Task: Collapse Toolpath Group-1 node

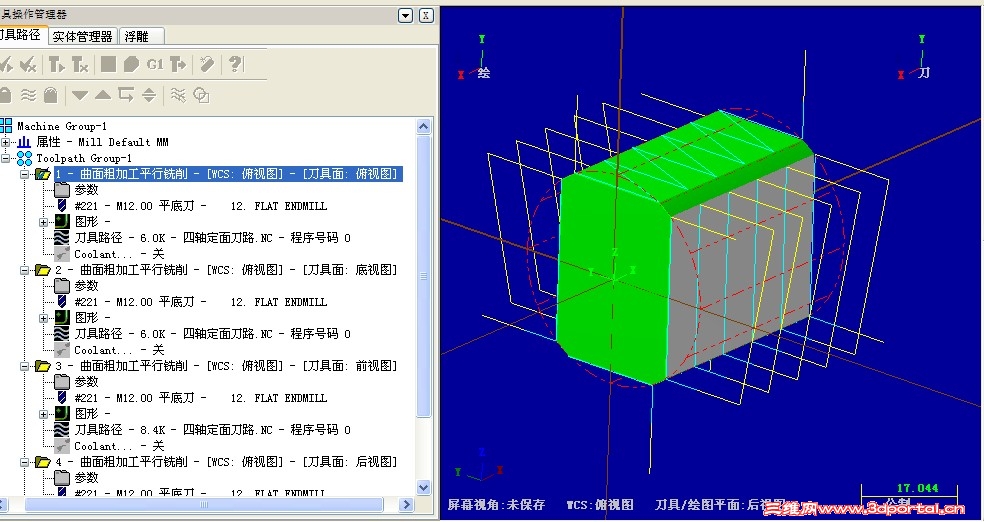Action: click(5, 158)
